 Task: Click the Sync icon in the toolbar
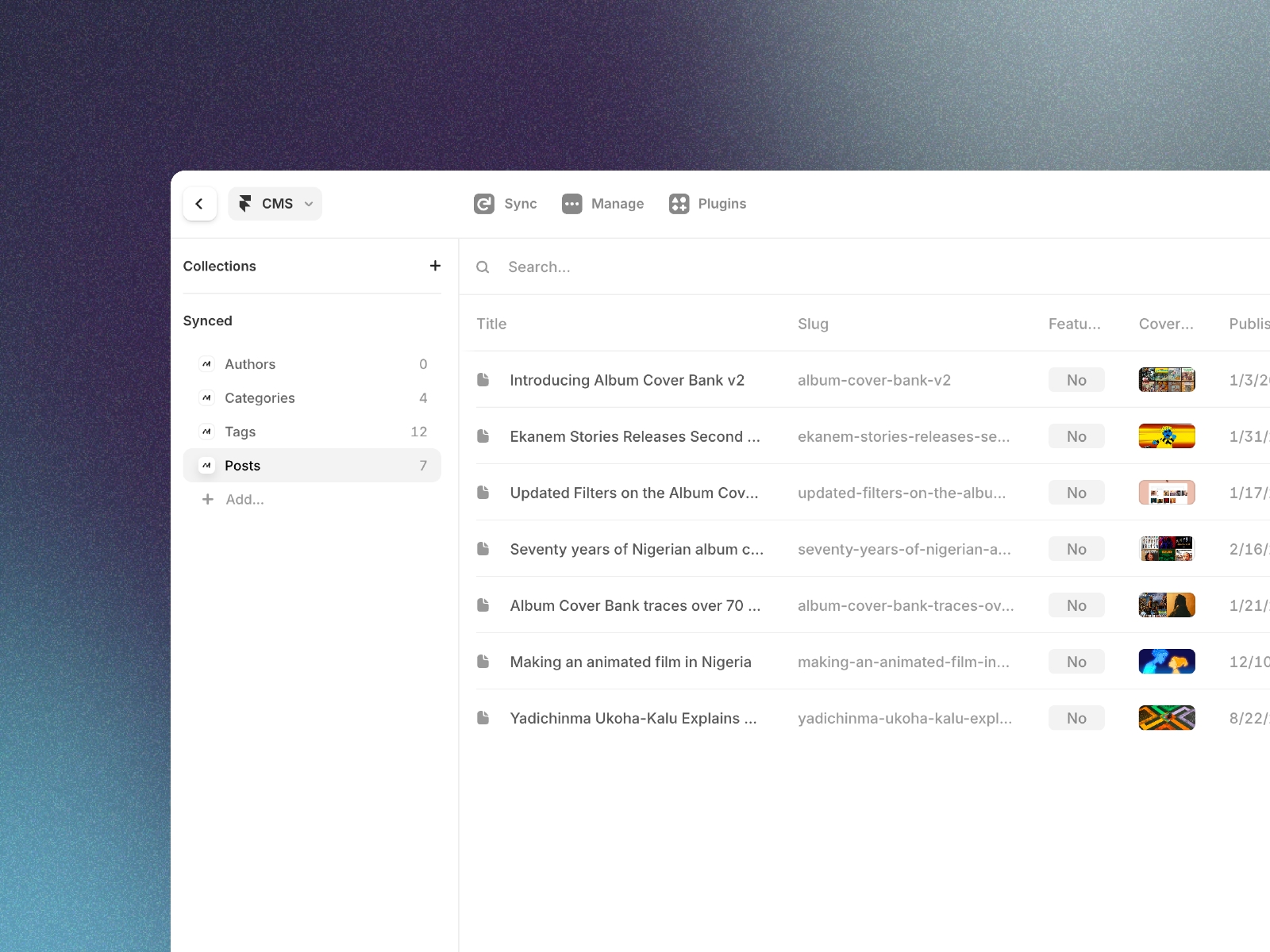click(484, 203)
